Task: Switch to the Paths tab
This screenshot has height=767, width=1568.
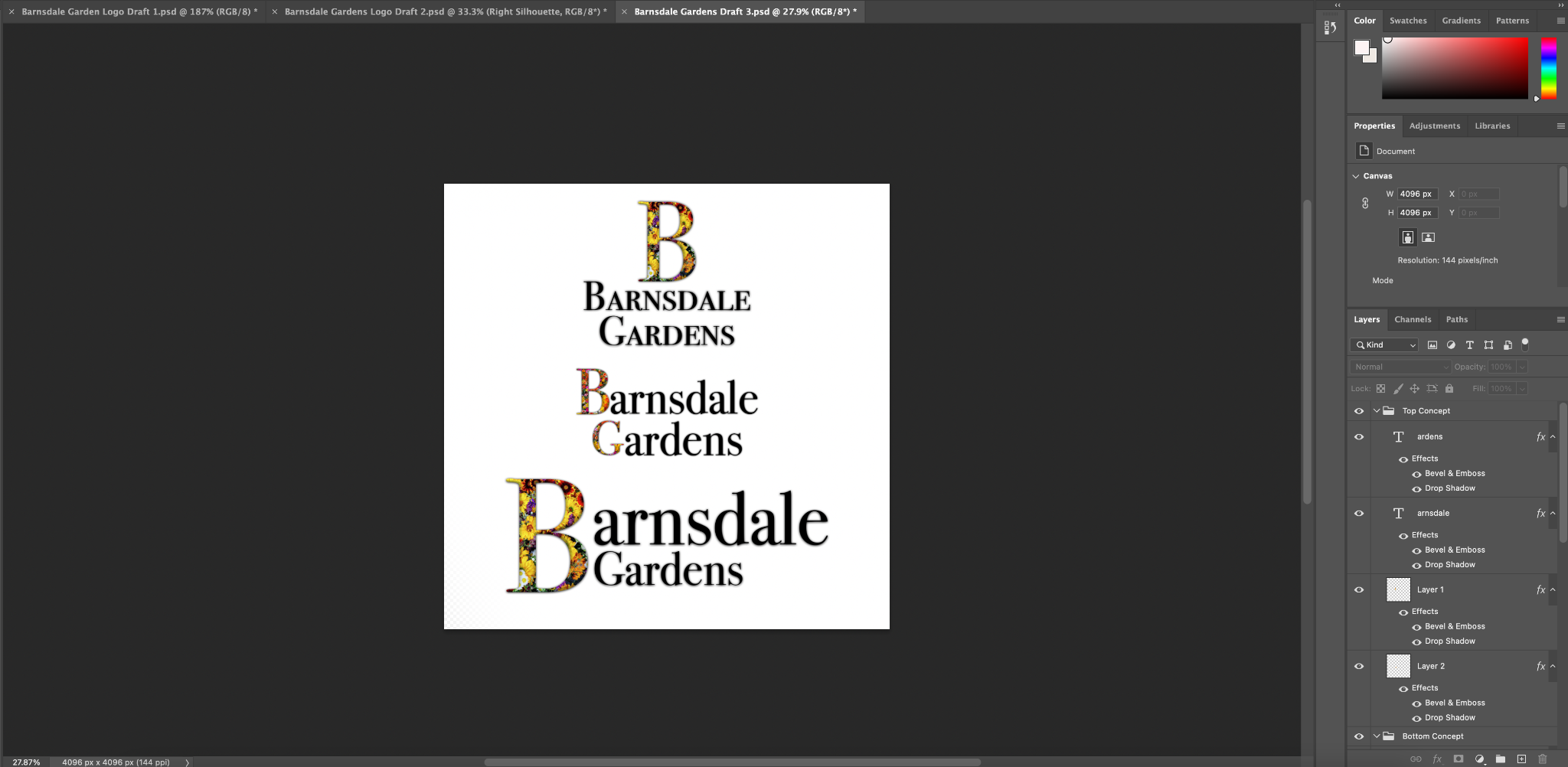Action: [x=1457, y=319]
